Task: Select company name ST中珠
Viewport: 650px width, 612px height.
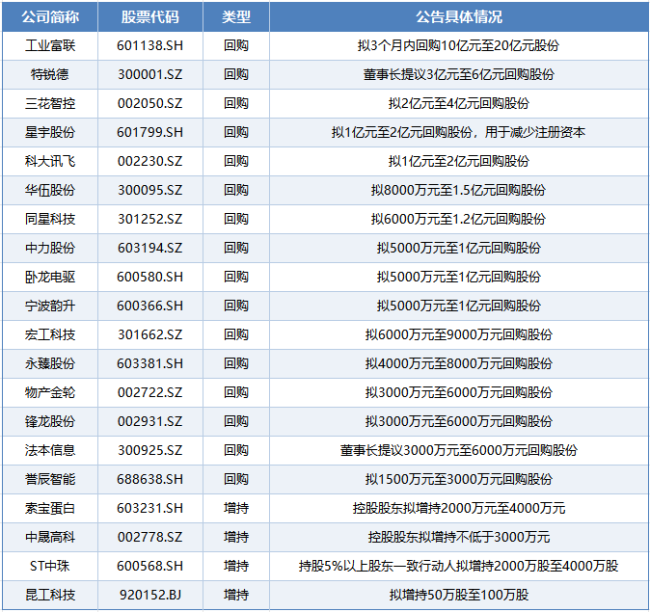Action: pyautogui.click(x=50, y=566)
